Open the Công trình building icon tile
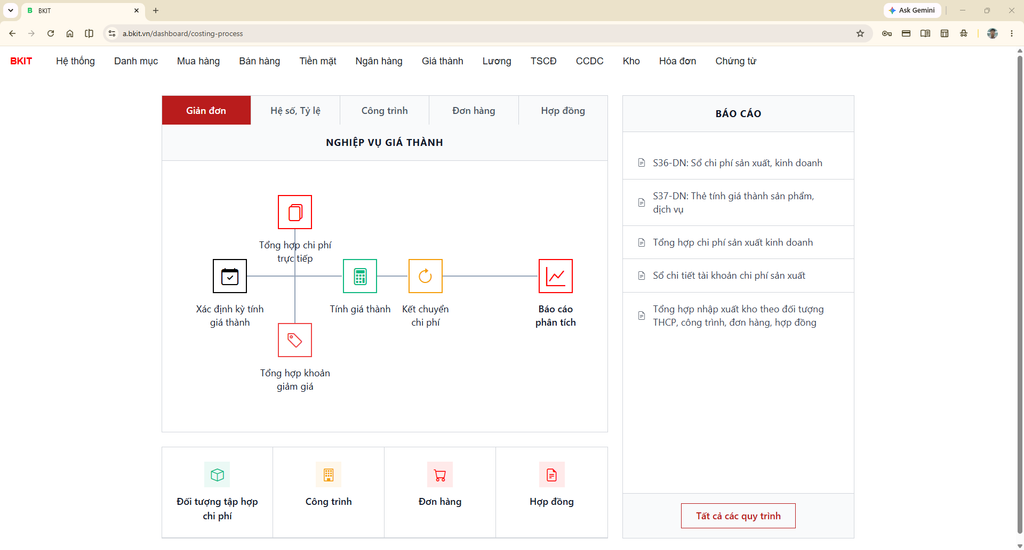The image size is (1024, 550). tap(328, 492)
